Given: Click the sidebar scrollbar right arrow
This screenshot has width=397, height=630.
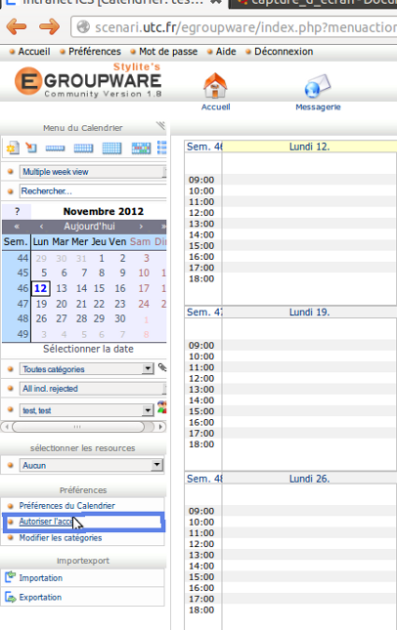Looking at the screenshot, I should [161, 427].
